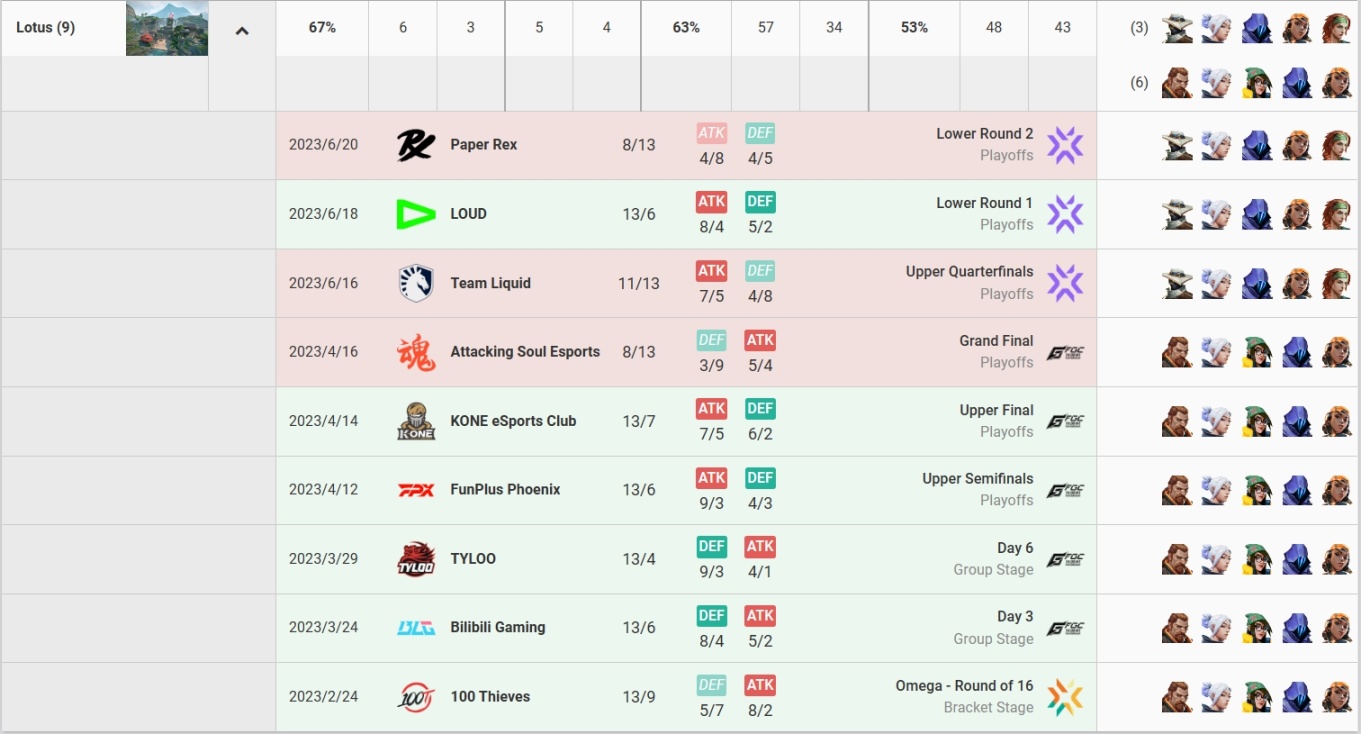Click Breach agent icon in Attacking Soul row
Image resolution: width=1361 pixels, height=734 pixels.
click(1177, 352)
